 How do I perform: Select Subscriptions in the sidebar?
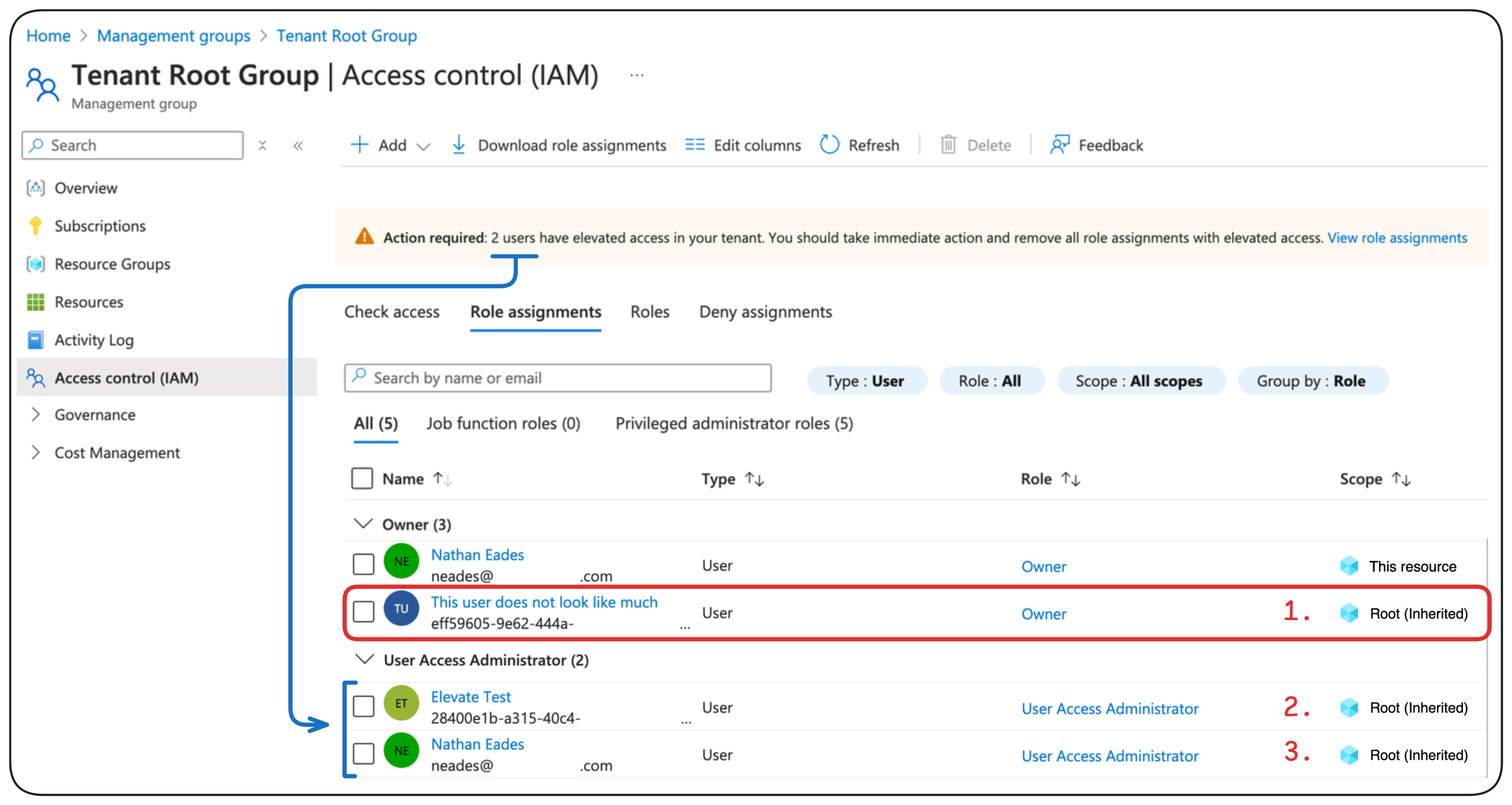click(x=100, y=226)
